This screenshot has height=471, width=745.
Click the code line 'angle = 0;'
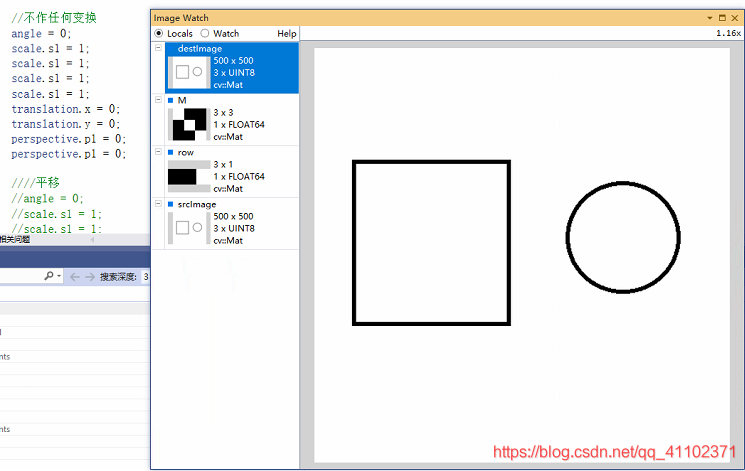pos(41,33)
